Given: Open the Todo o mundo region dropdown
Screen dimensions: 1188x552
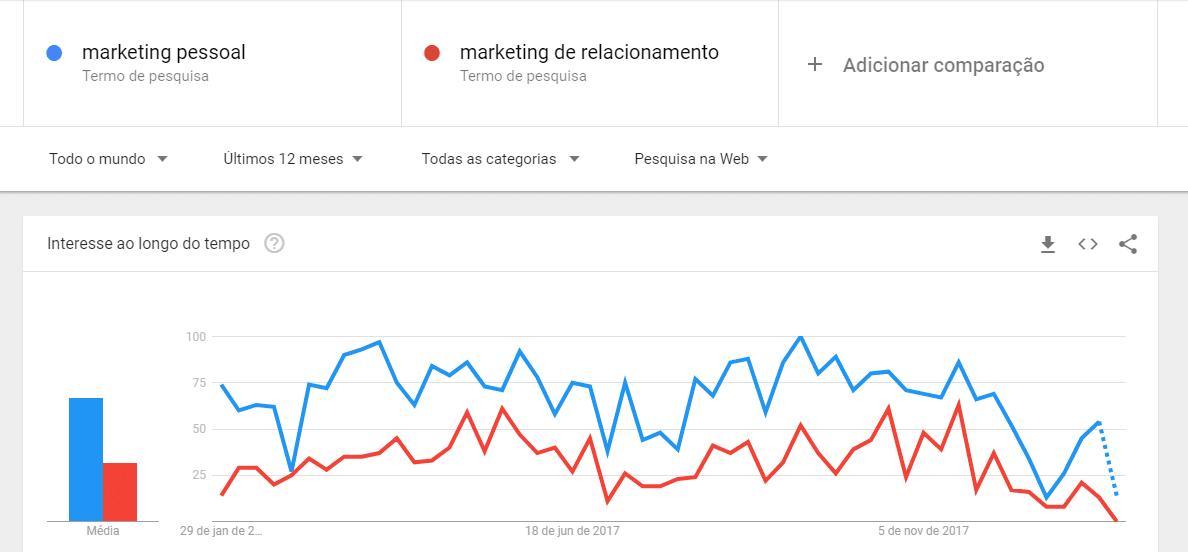Looking at the screenshot, I should point(108,159).
